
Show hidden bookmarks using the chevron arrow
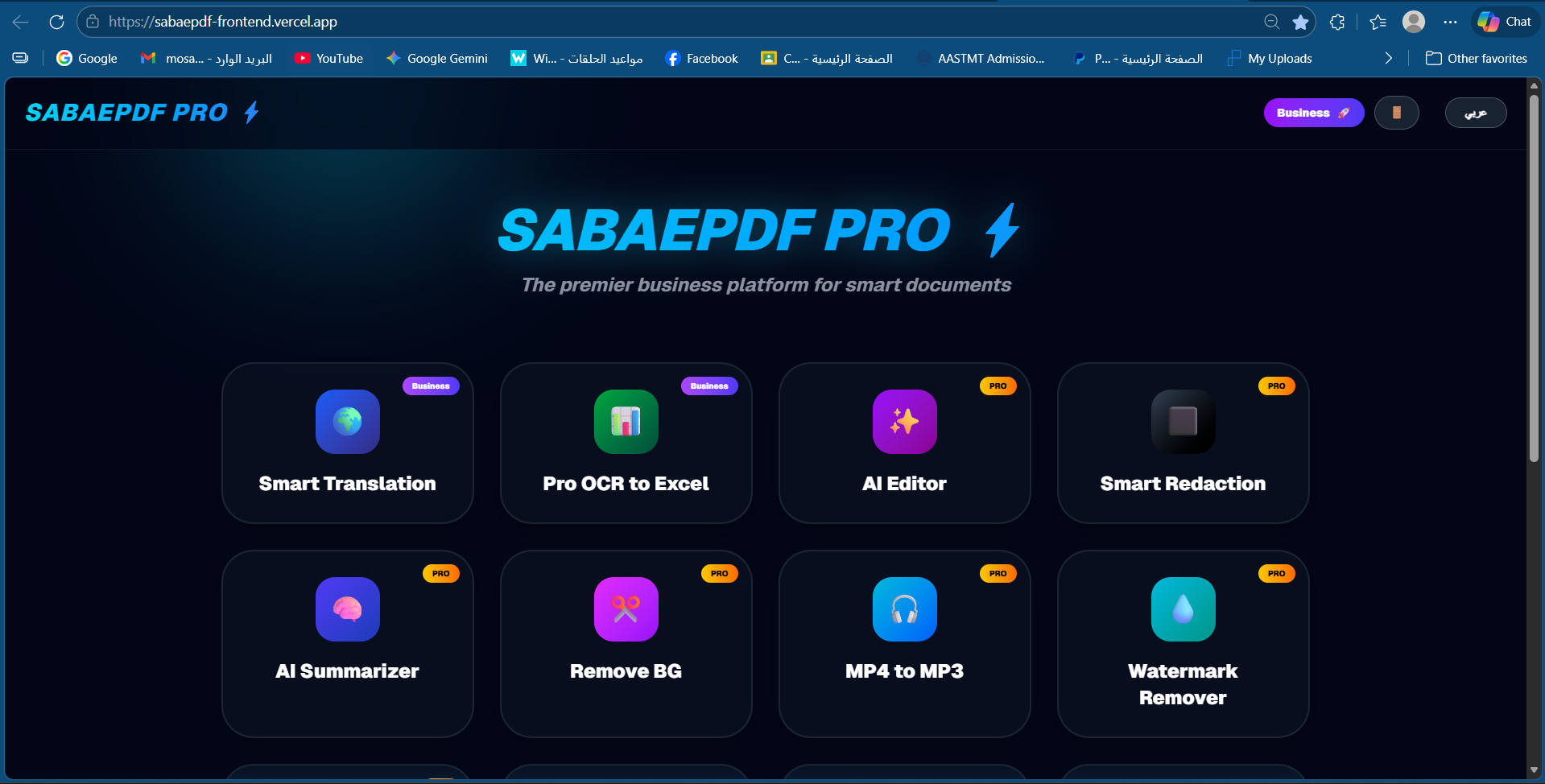[x=1388, y=58]
